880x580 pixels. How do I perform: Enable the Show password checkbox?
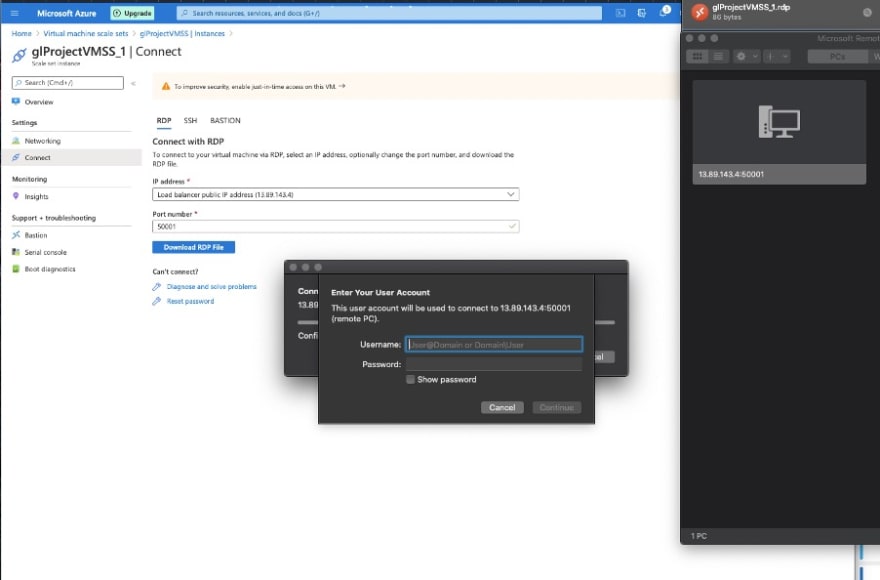click(410, 380)
